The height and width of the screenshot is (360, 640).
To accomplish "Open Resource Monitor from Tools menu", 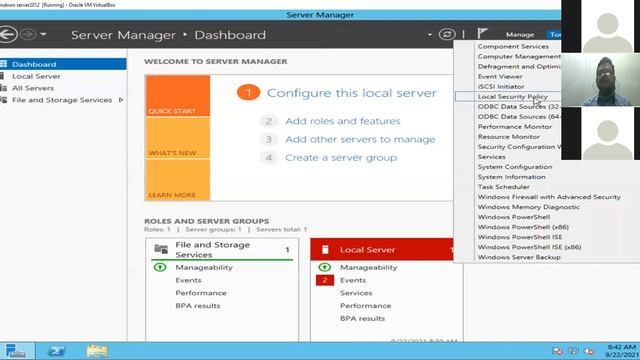I will coord(509,137).
